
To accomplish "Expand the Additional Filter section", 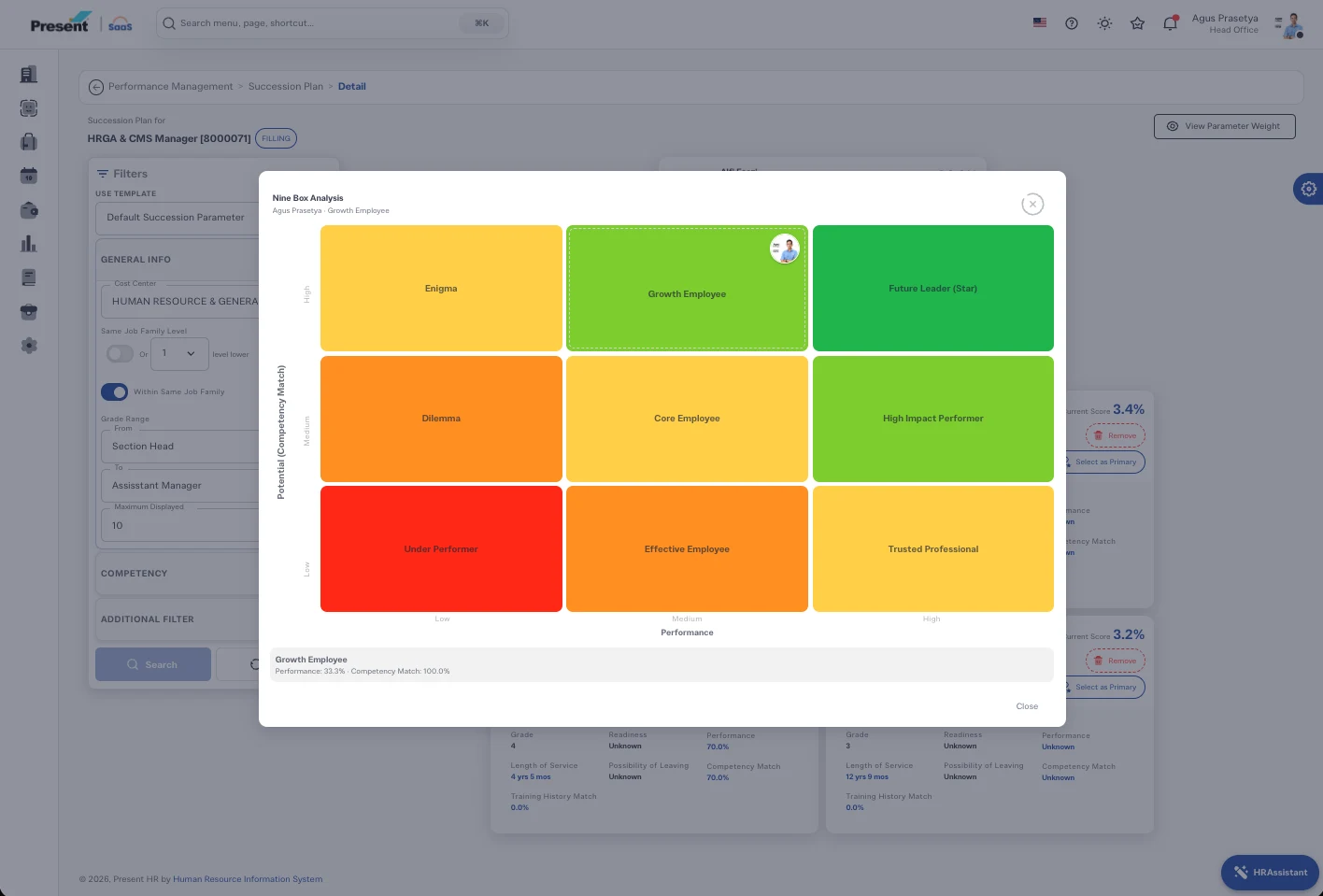I will (178, 619).
